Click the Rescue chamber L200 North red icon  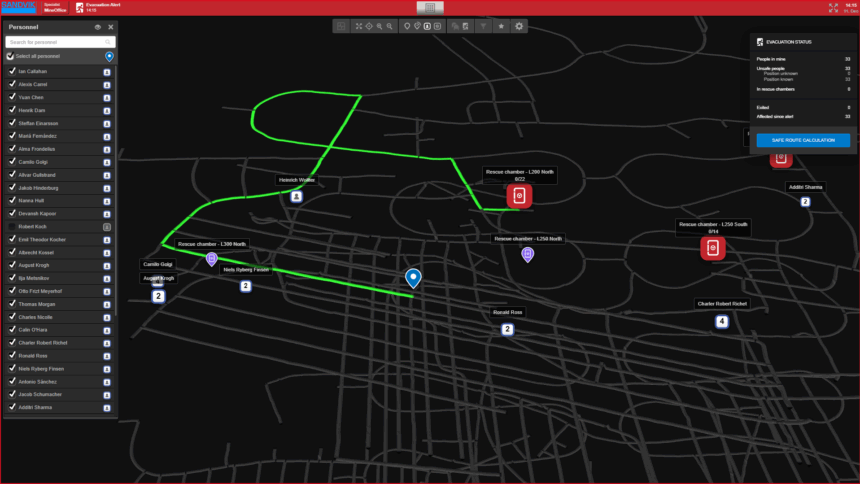(519, 195)
